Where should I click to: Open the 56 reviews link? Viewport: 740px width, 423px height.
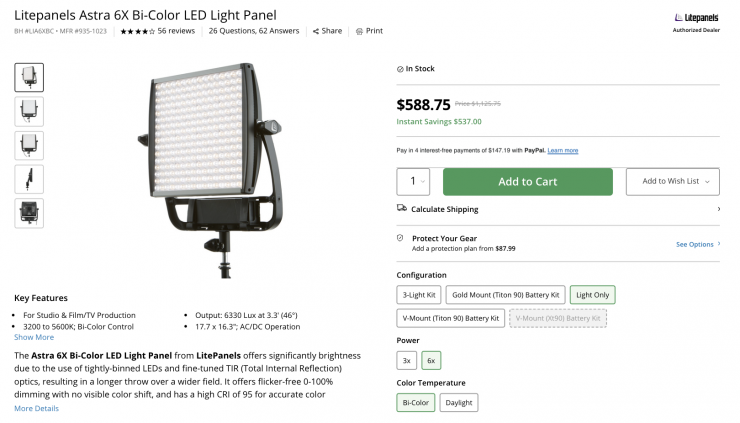[176, 31]
